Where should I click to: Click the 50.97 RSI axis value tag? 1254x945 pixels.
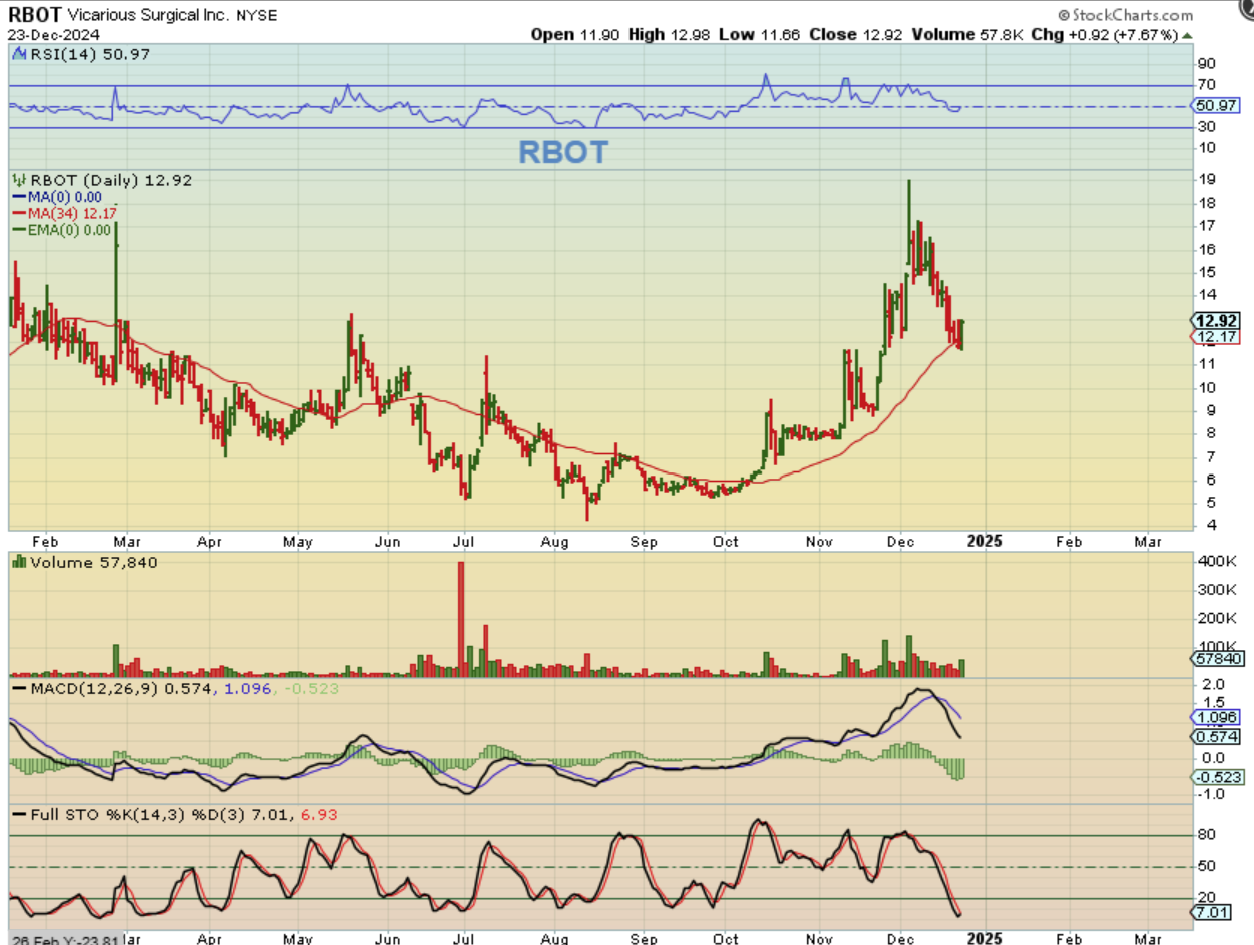tap(1216, 105)
